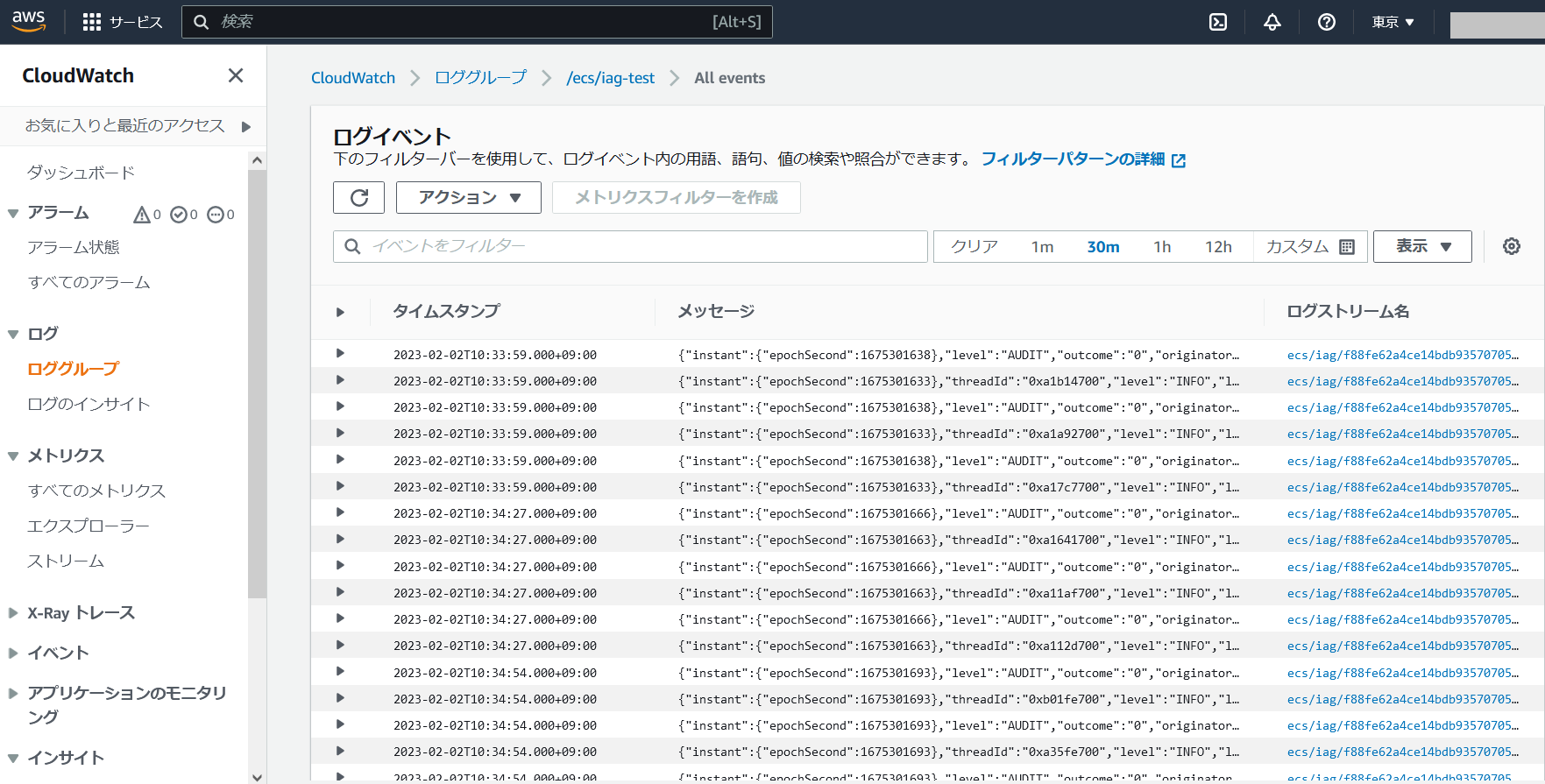Viewport: 1545px width, 784px height.
Task: Open log stream link in first row
Action: coord(1403,355)
